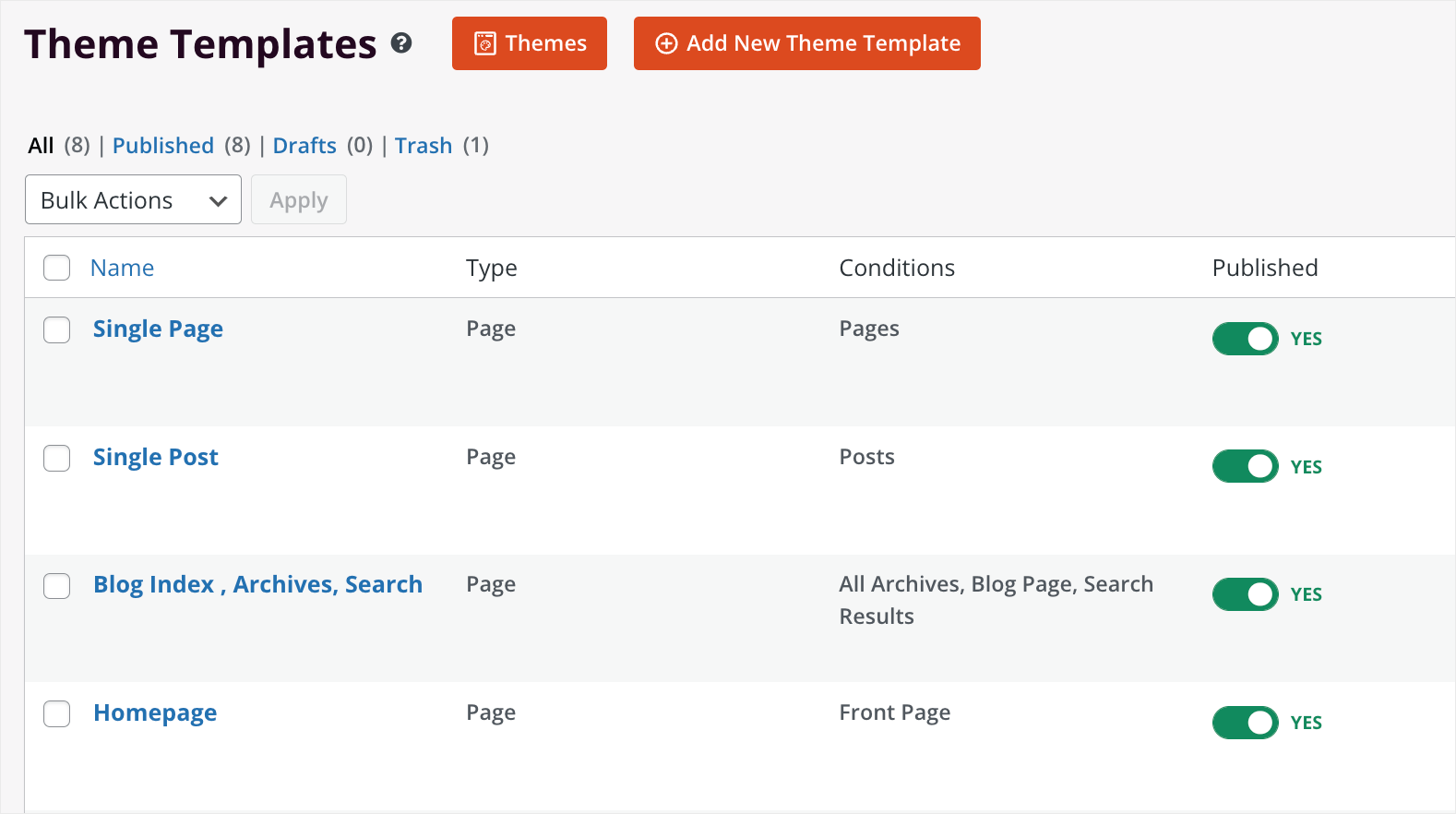
Task: Open the Themes button
Action: [x=530, y=43]
